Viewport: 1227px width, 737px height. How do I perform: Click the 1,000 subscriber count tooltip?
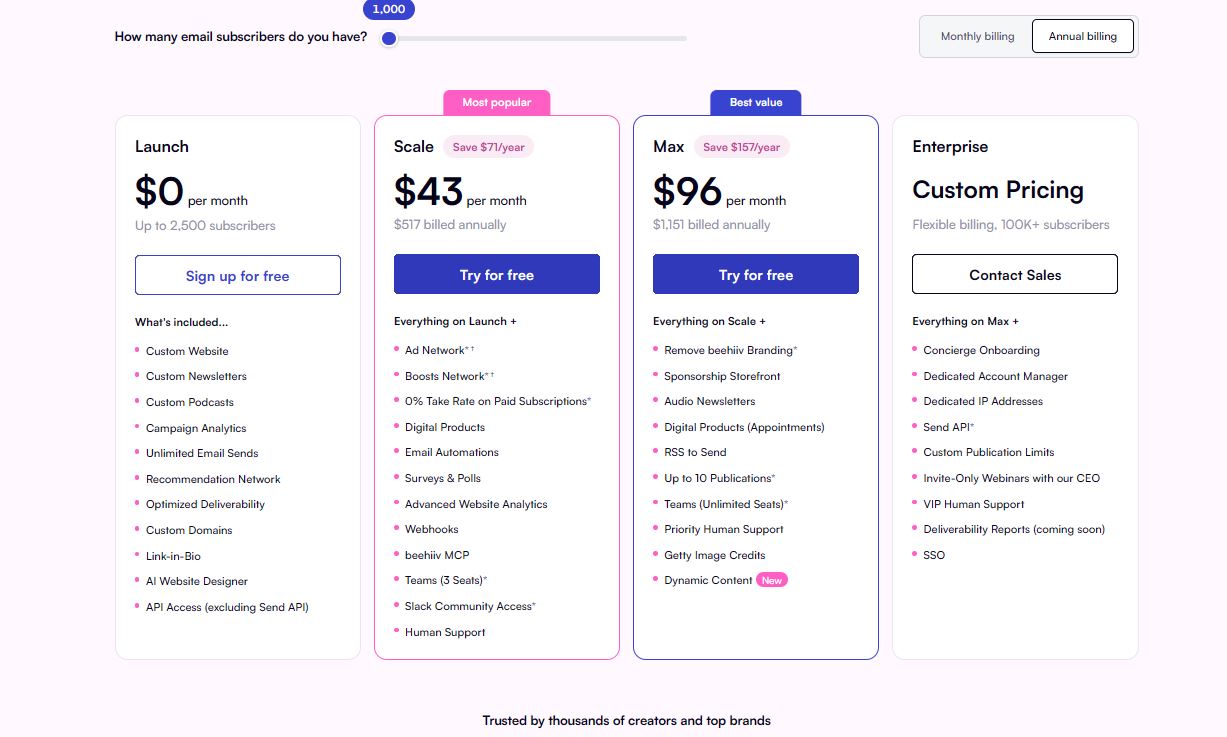(389, 9)
